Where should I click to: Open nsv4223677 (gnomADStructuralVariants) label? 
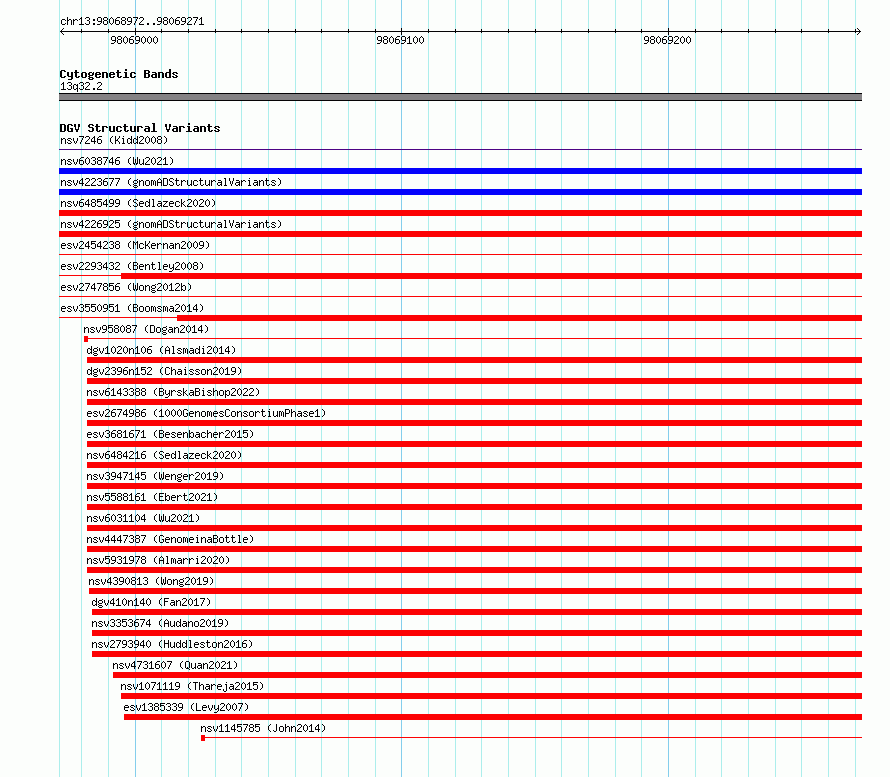pos(171,182)
